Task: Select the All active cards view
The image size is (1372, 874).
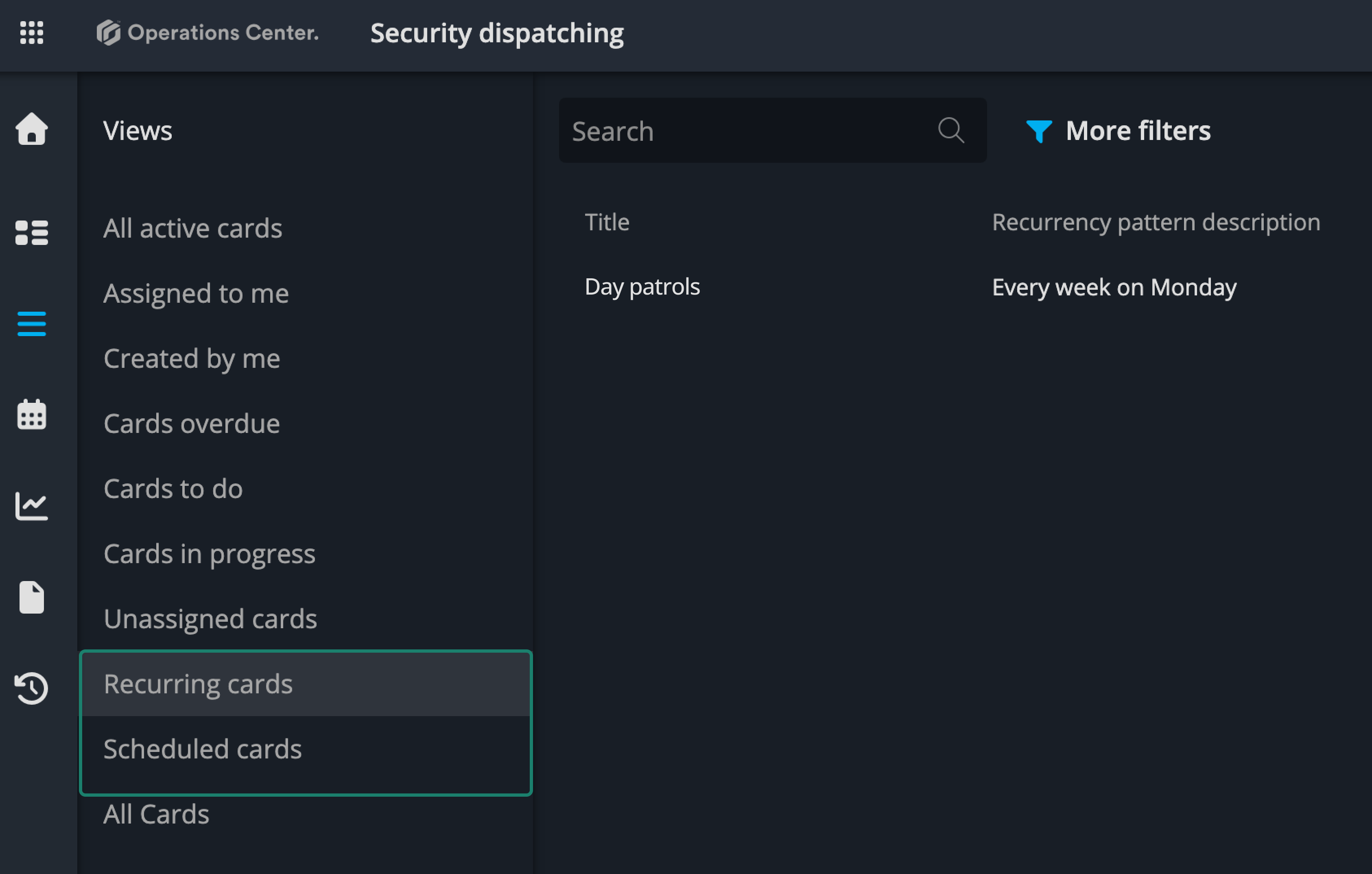Action: [192, 228]
